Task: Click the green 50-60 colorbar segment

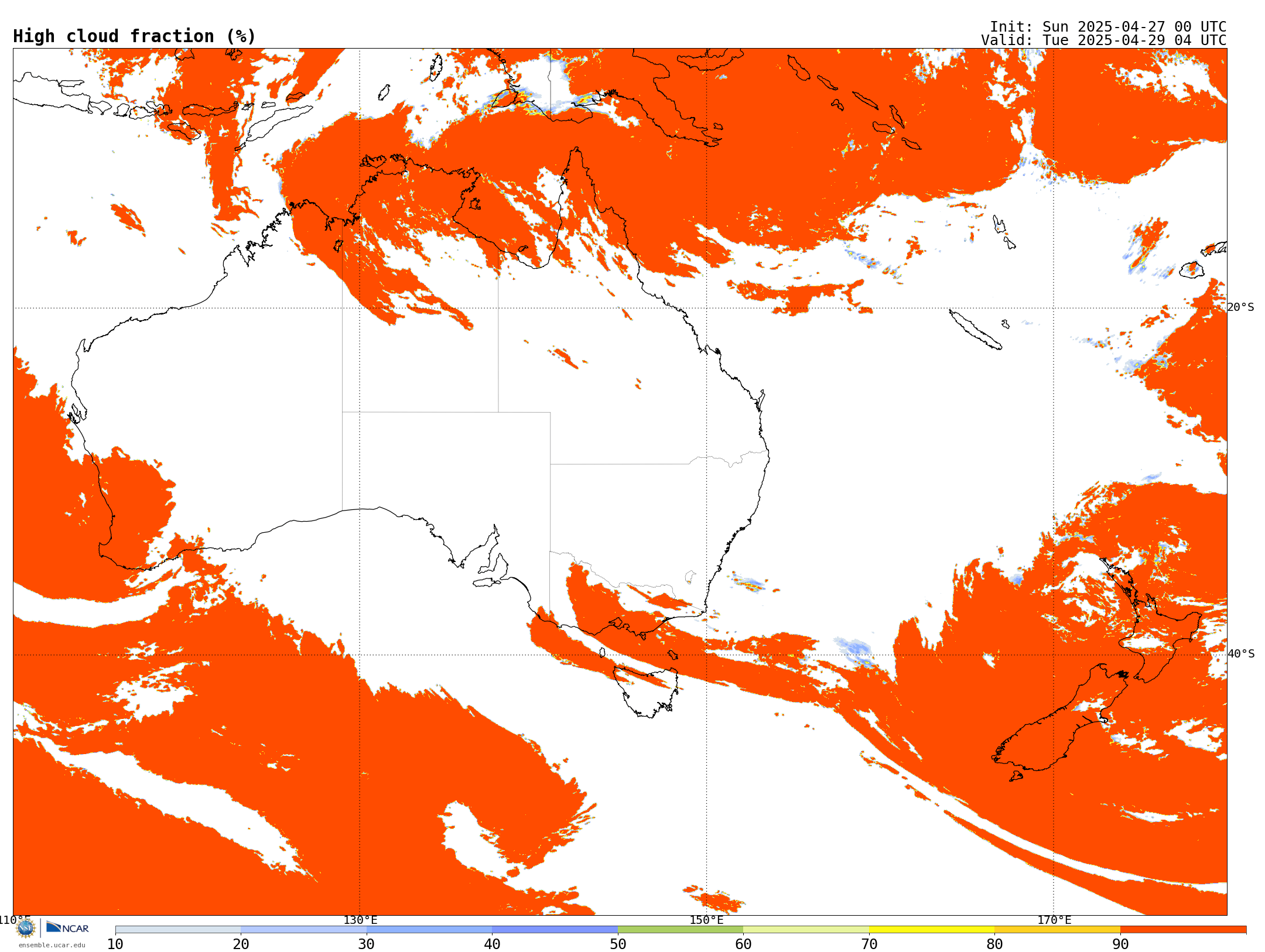Action: [681, 930]
